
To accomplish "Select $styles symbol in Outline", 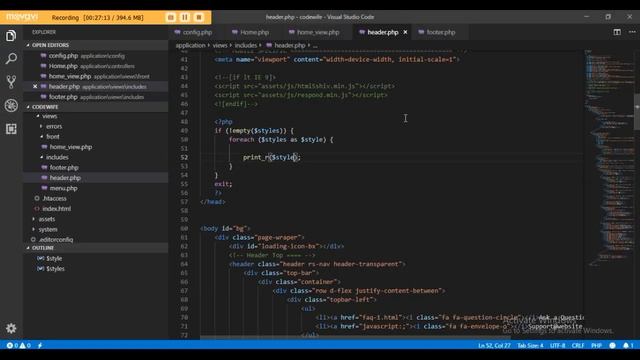I will pos(95,269).
